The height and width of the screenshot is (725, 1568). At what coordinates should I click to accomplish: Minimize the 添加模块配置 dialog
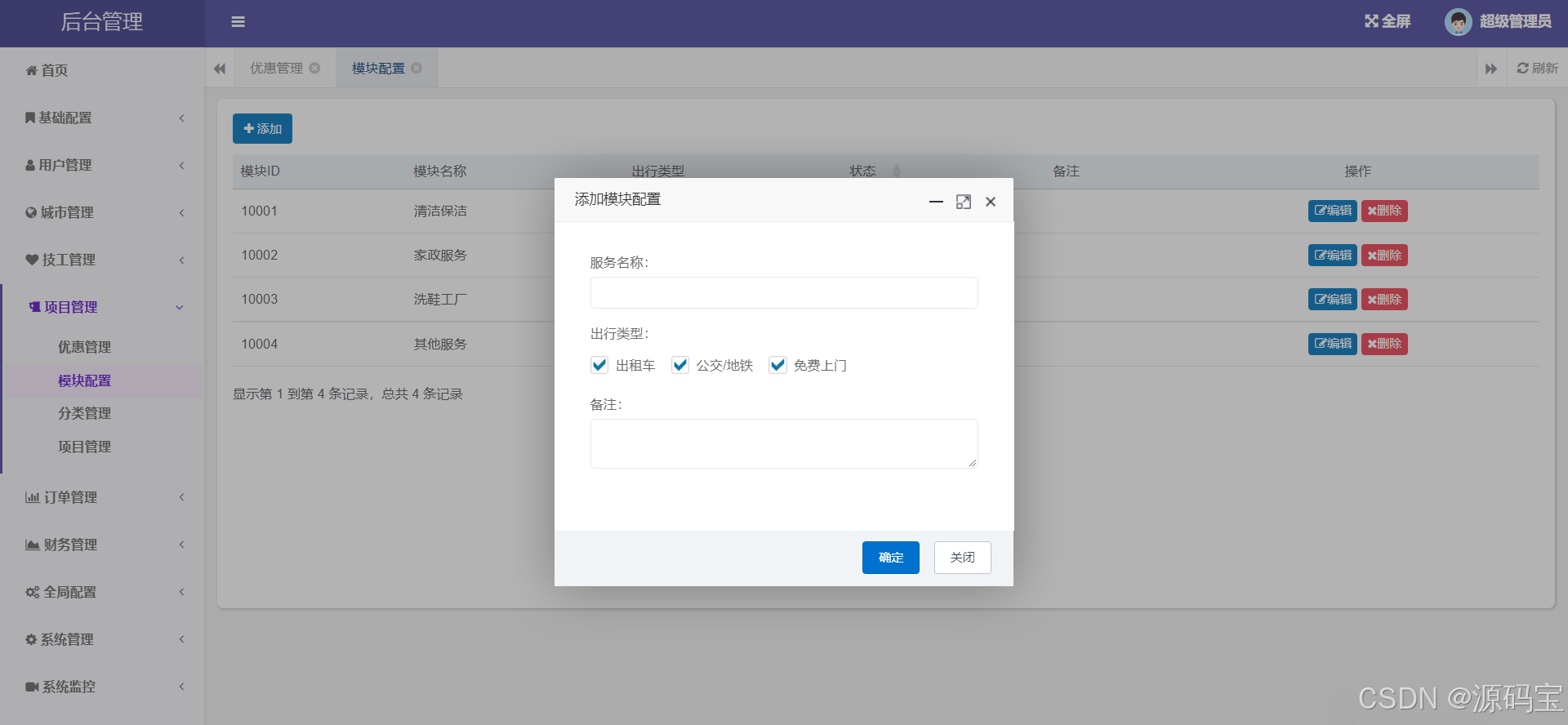point(936,202)
